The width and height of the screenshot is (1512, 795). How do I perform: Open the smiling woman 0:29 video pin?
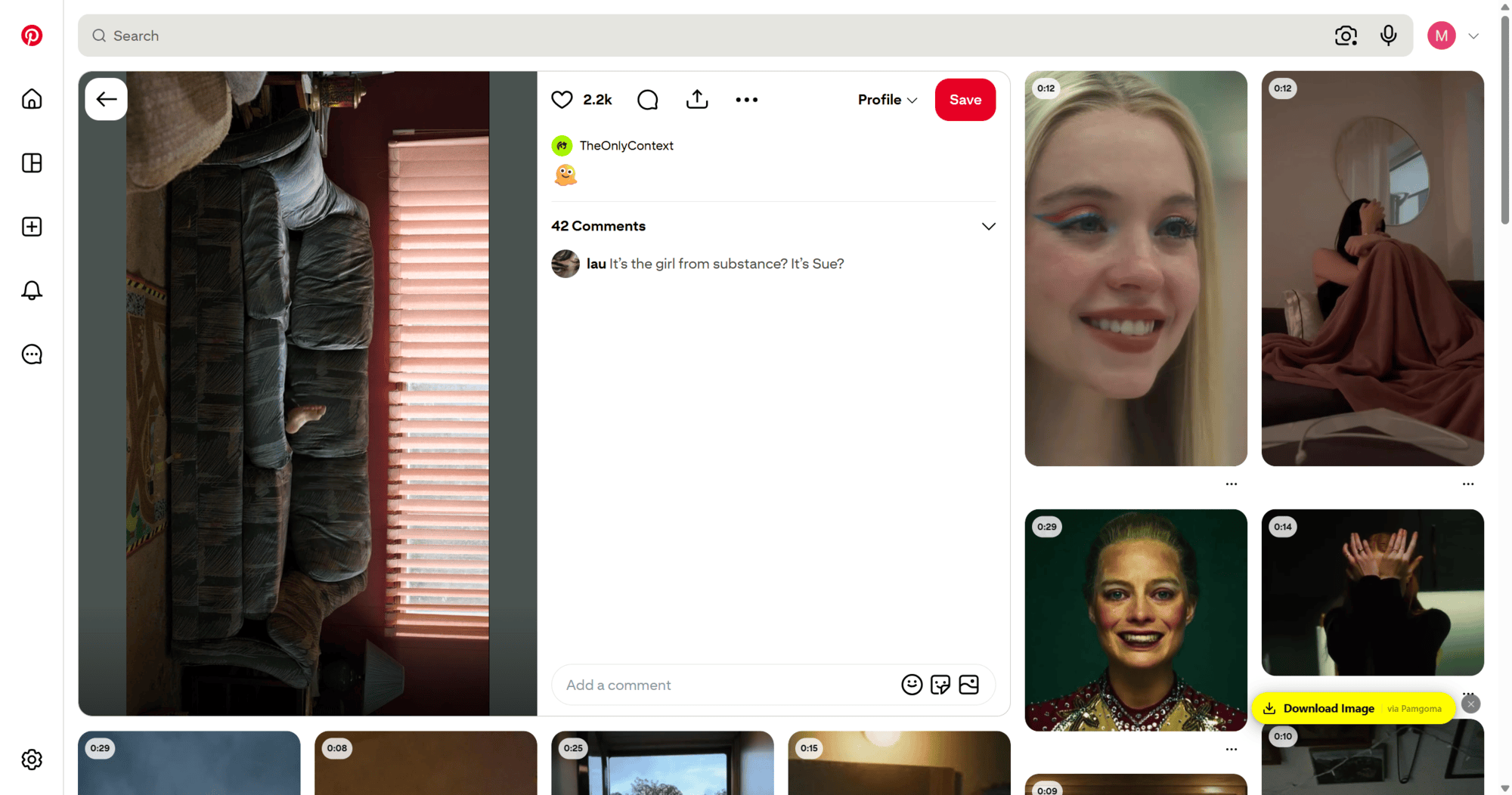click(x=1136, y=620)
